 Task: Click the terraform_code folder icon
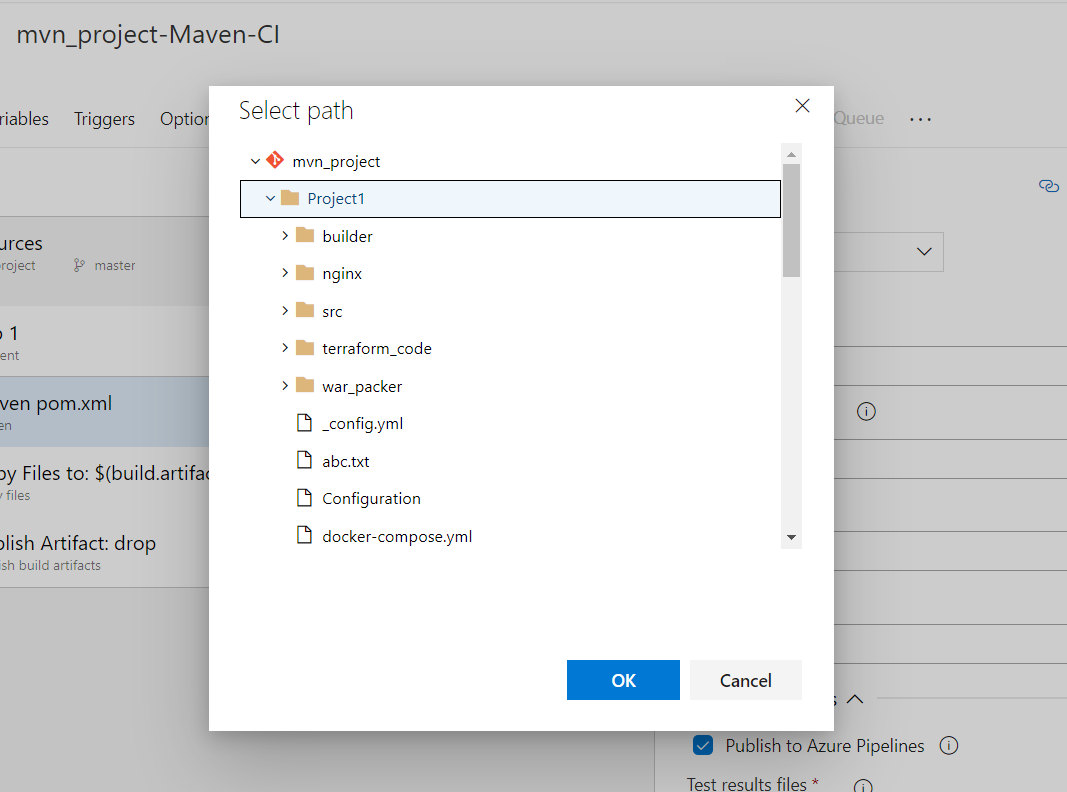click(305, 348)
